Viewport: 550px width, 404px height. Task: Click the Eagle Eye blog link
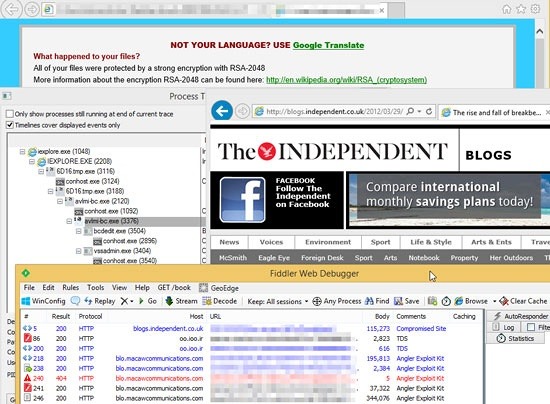(x=274, y=258)
